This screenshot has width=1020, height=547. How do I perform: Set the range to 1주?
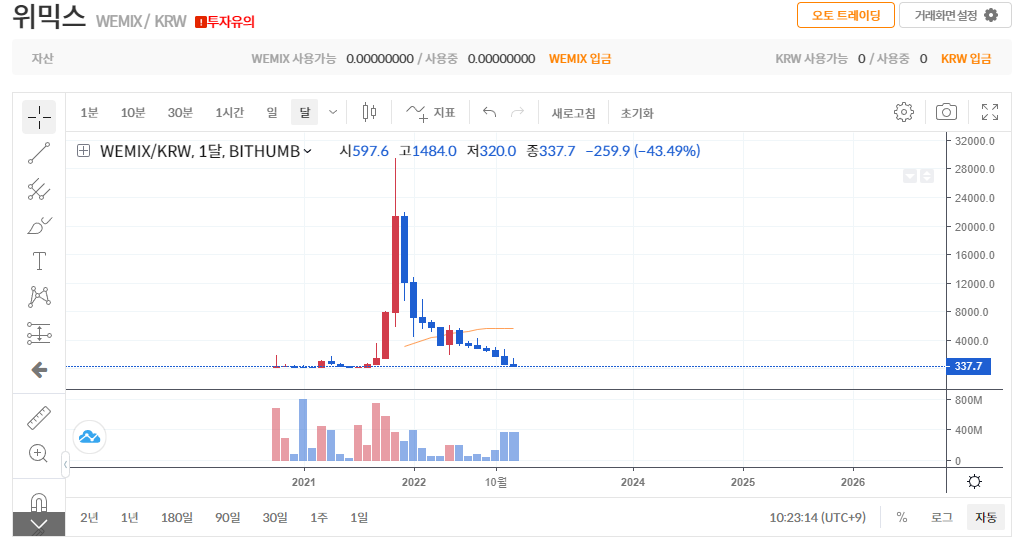319,518
